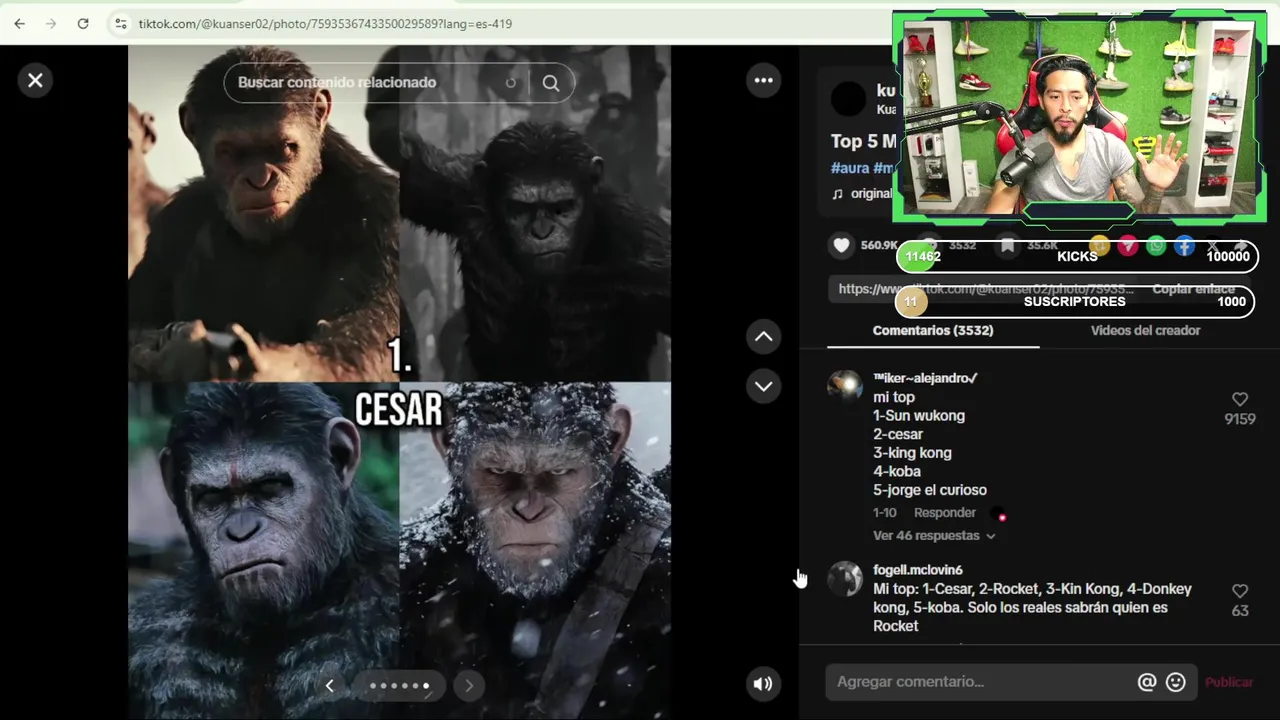Image resolution: width=1280 pixels, height=720 pixels.
Task: Repost using the yellow repost icon
Action: click(1100, 246)
